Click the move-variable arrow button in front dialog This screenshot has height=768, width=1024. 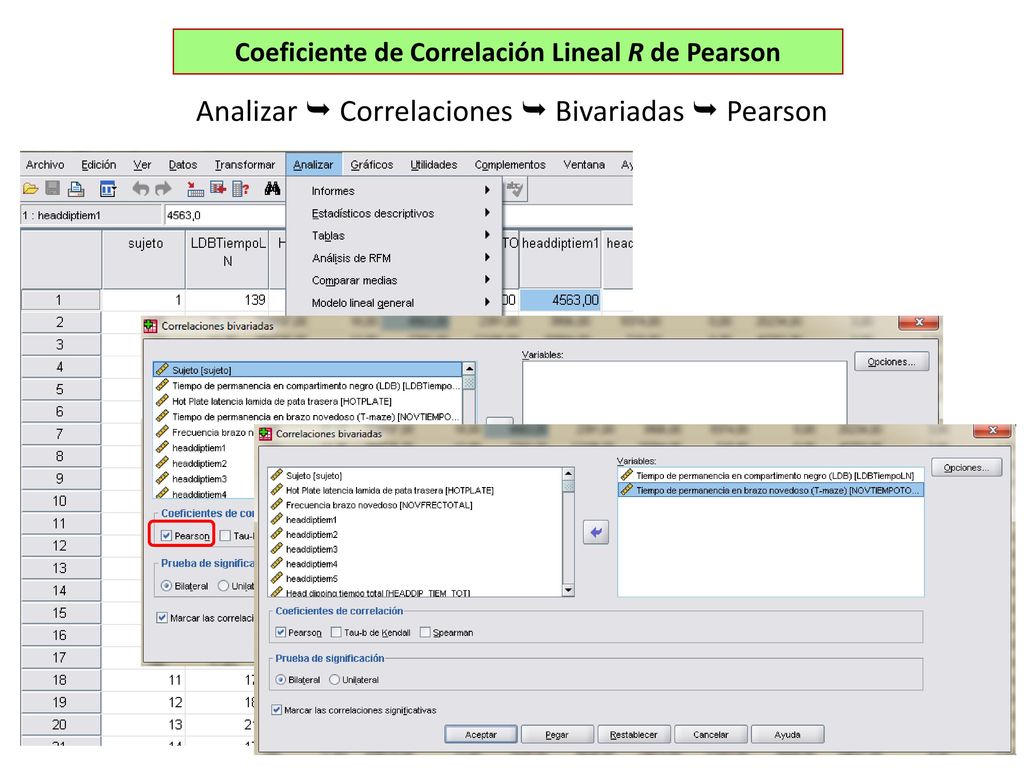(596, 532)
